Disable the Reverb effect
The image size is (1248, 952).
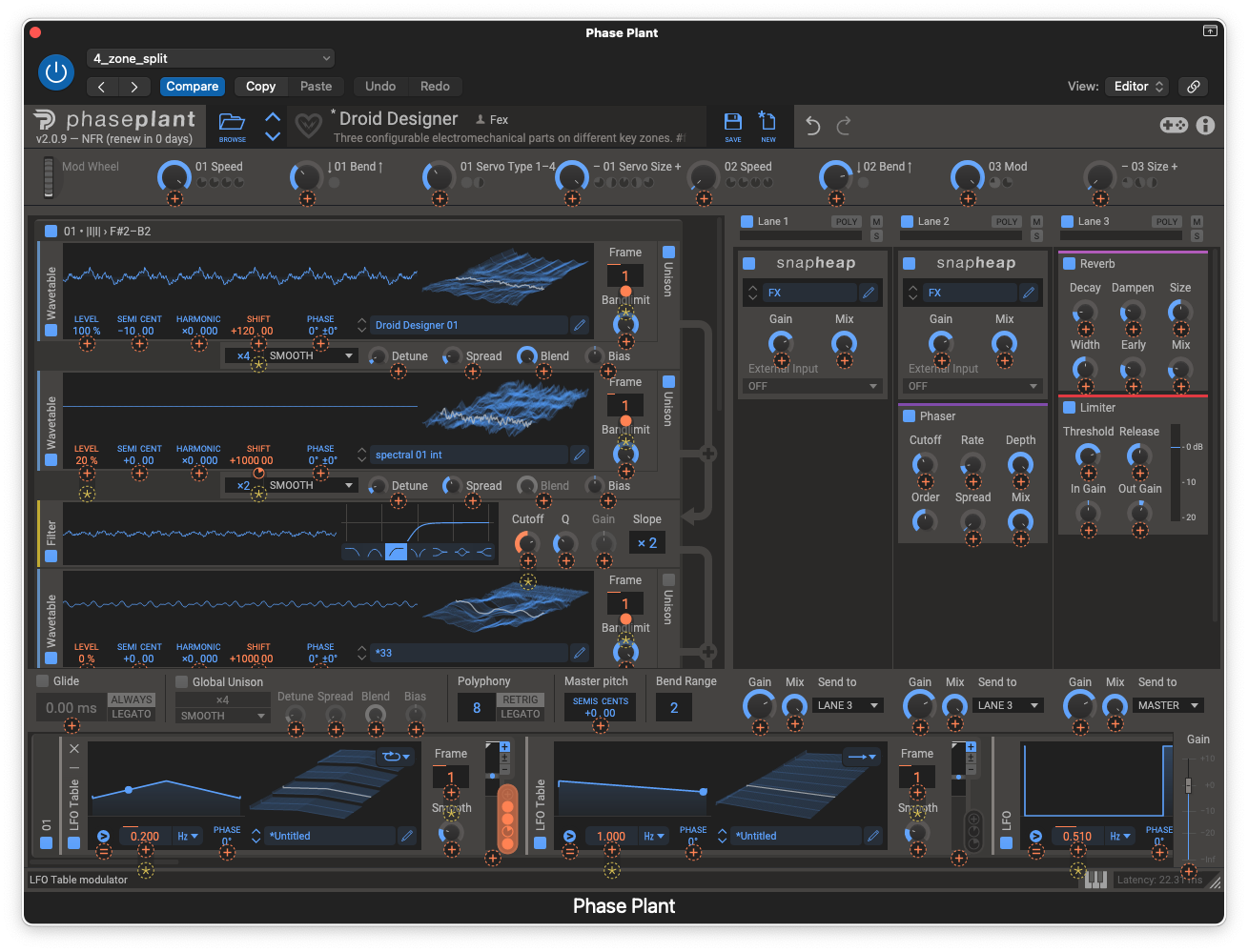[x=1070, y=264]
